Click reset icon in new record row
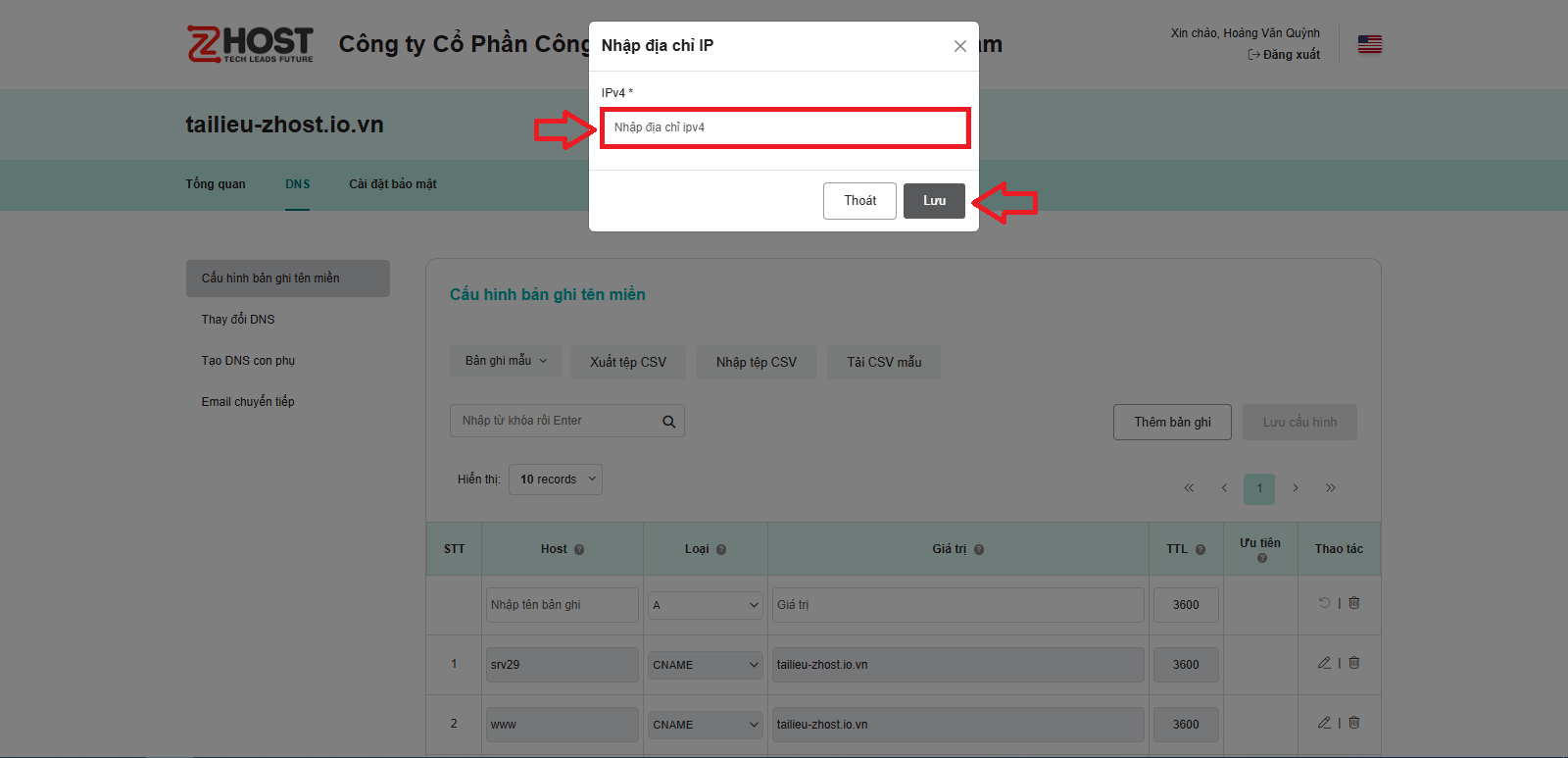Image resolution: width=1568 pixels, height=758 pixels. coord(1324,603)
